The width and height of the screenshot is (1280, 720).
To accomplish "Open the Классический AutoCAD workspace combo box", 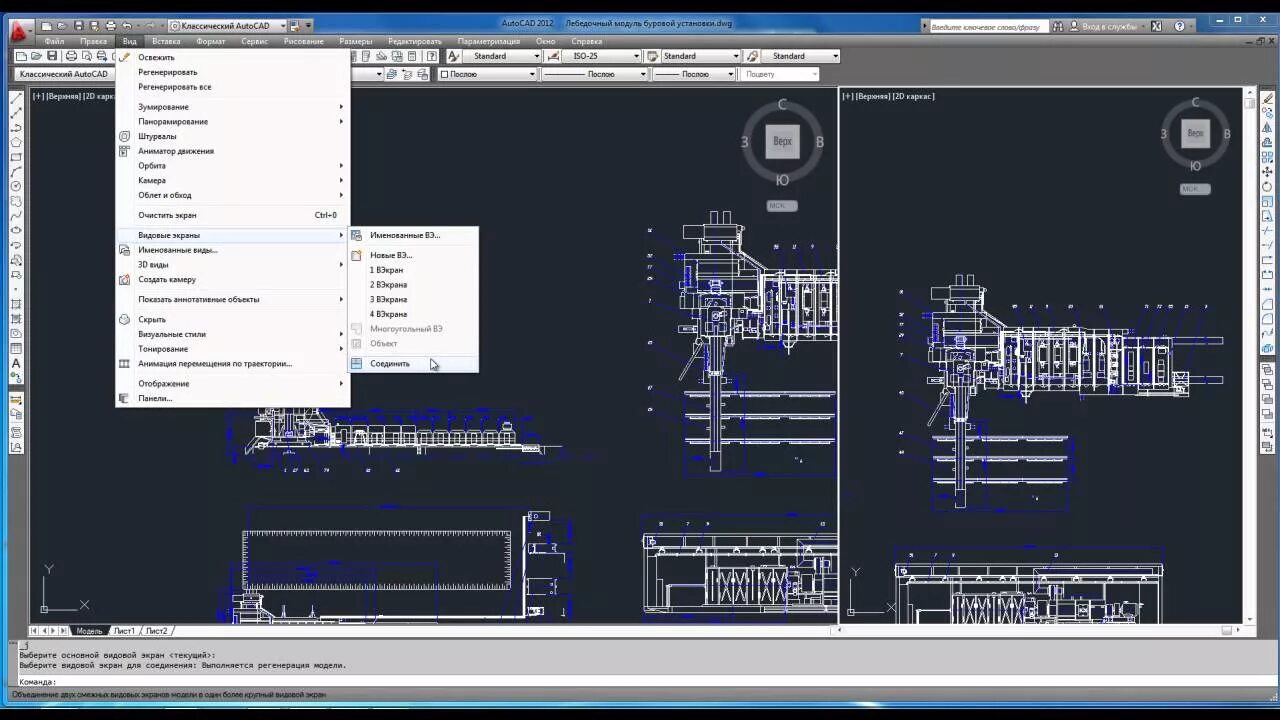I will pyautogui.click(x=65, y=74).
